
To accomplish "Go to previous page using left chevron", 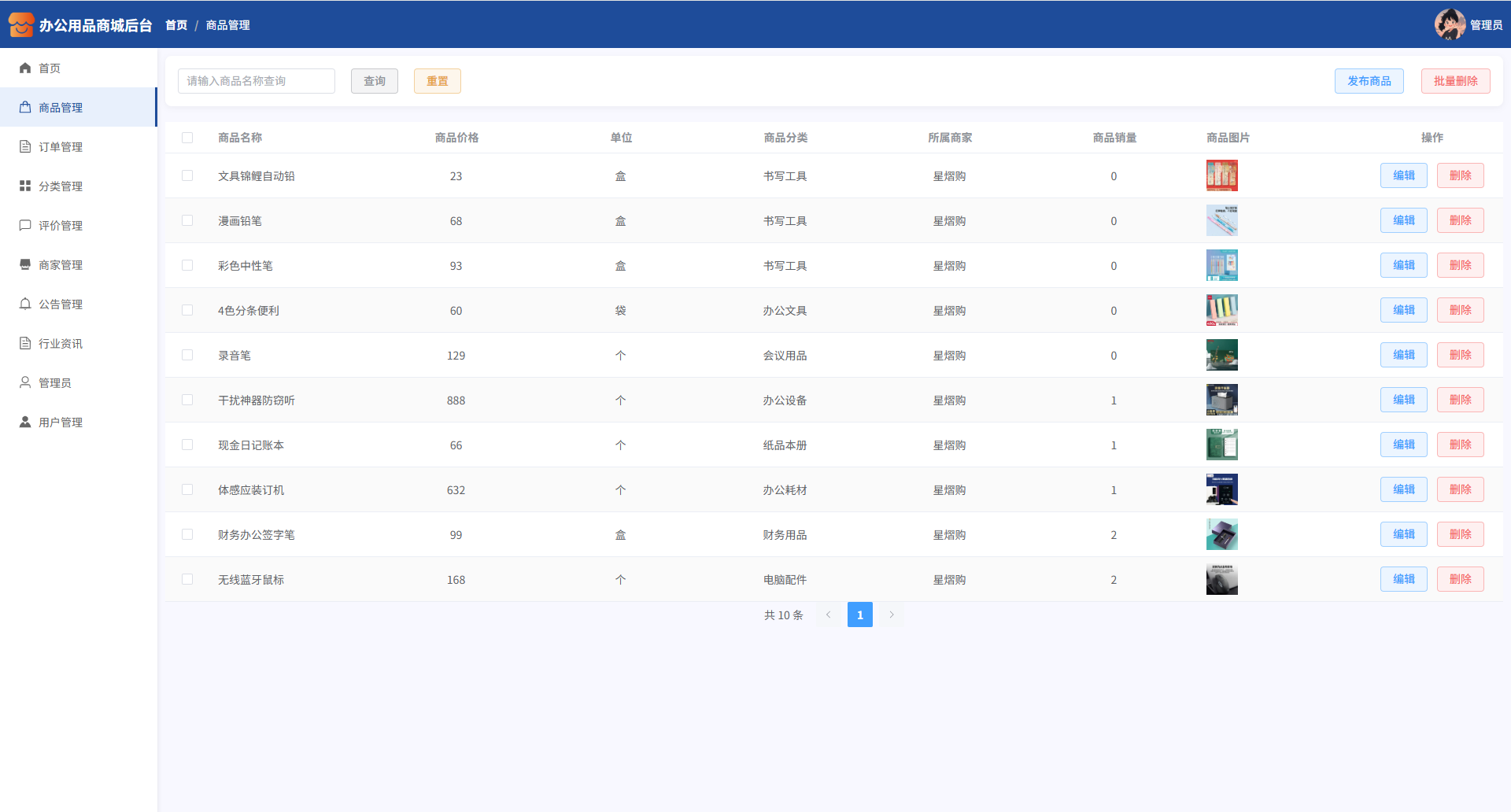I will (x=828, y=615).
